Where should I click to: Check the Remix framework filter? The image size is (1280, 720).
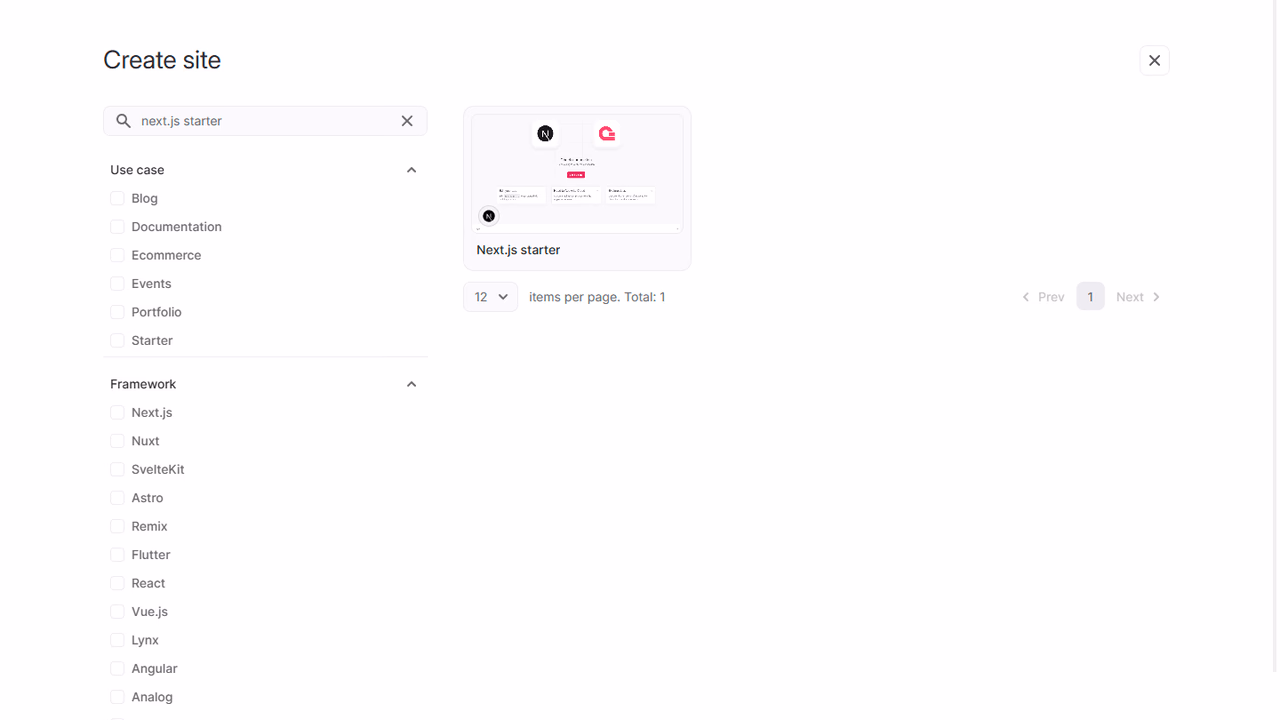(x=117, y=526)
